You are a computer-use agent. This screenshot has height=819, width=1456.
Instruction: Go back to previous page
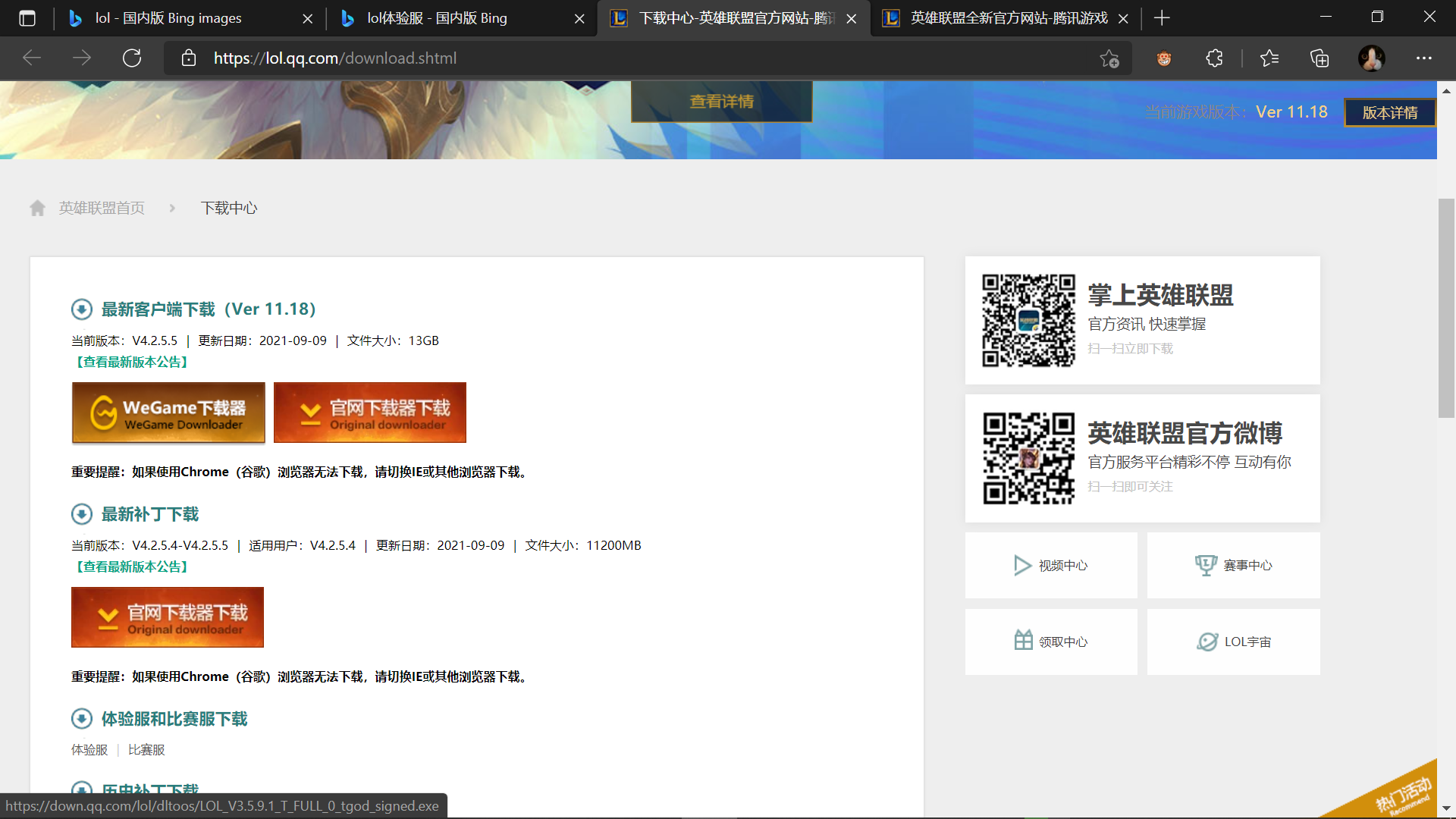click(x=32, y=58)
